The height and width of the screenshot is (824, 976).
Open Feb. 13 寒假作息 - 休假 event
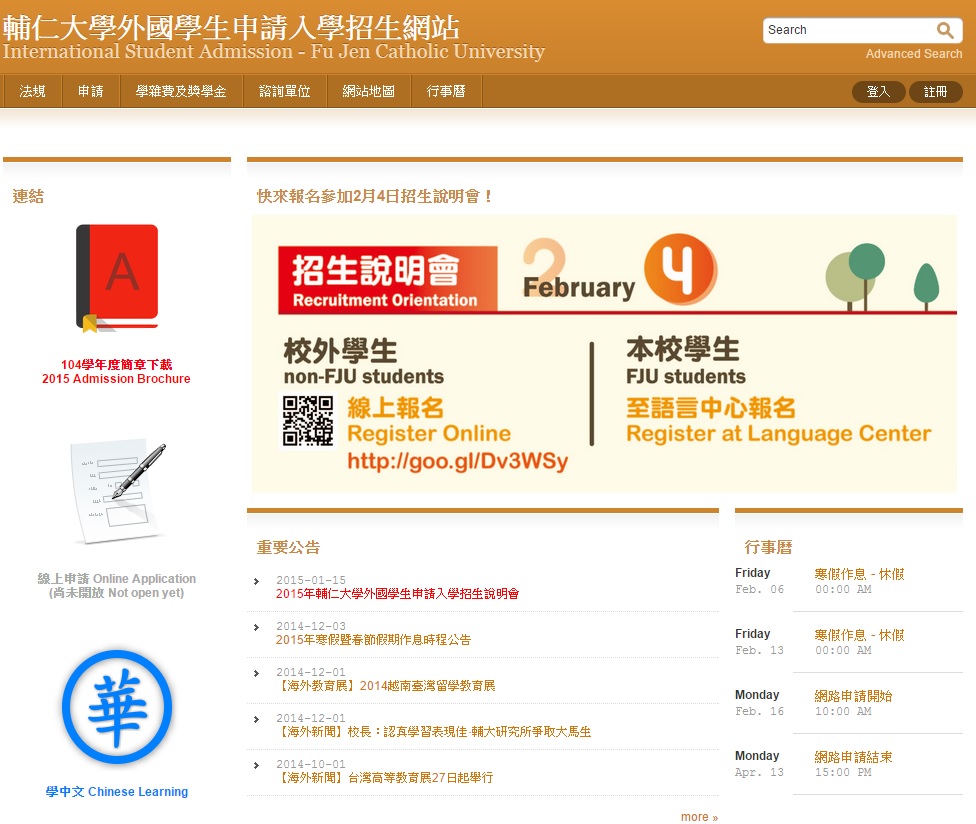859,635
